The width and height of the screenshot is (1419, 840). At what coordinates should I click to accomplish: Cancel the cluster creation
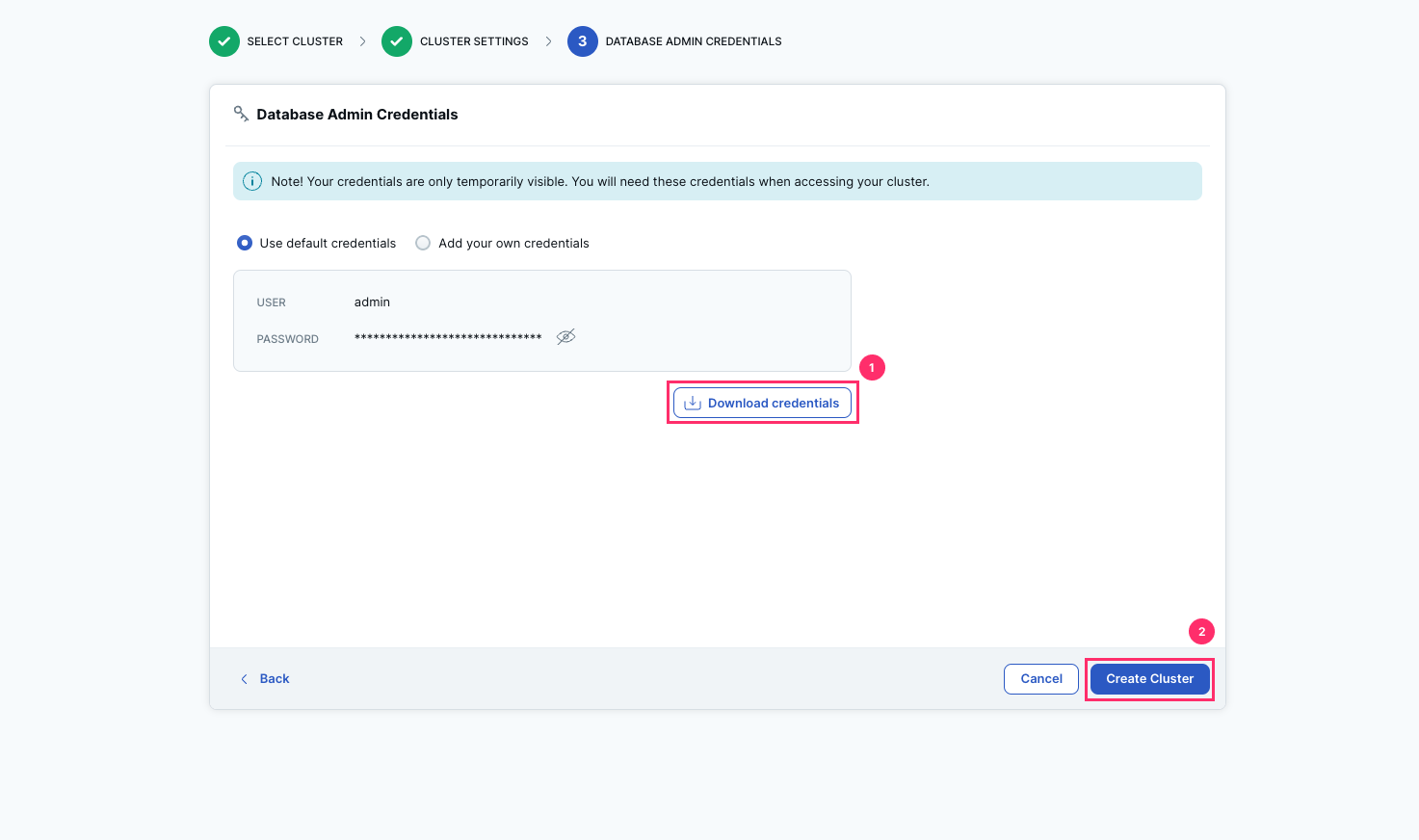[x=1041, y=678]
